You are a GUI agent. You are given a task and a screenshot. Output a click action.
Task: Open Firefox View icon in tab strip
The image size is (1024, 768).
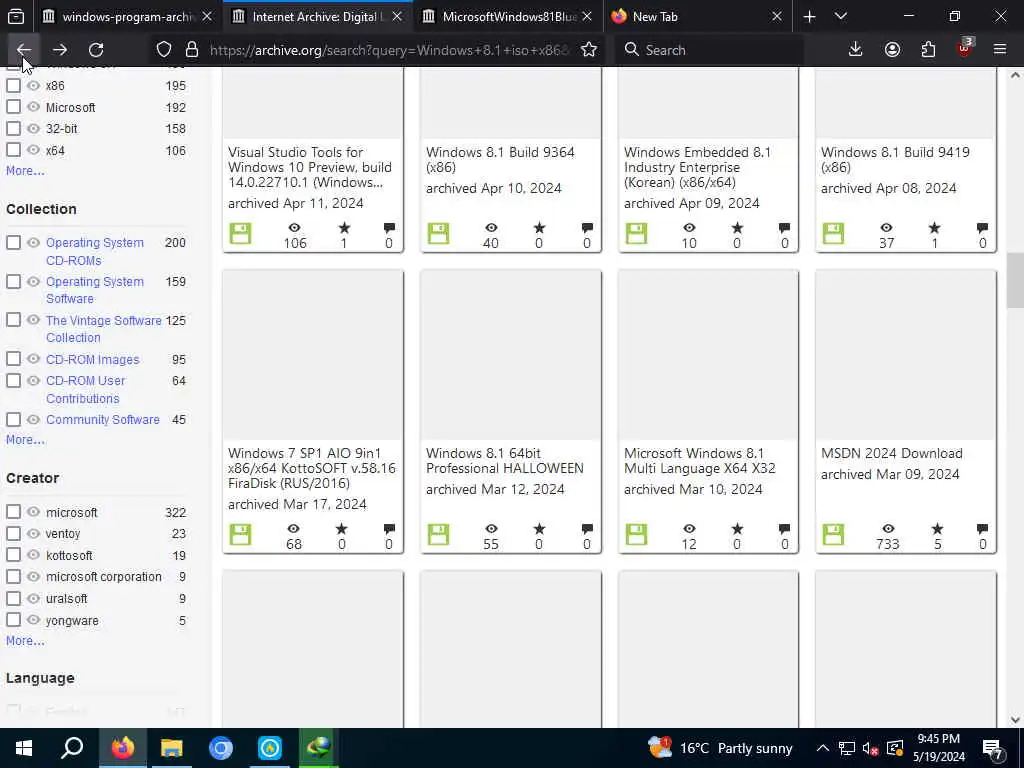[16, 16]
